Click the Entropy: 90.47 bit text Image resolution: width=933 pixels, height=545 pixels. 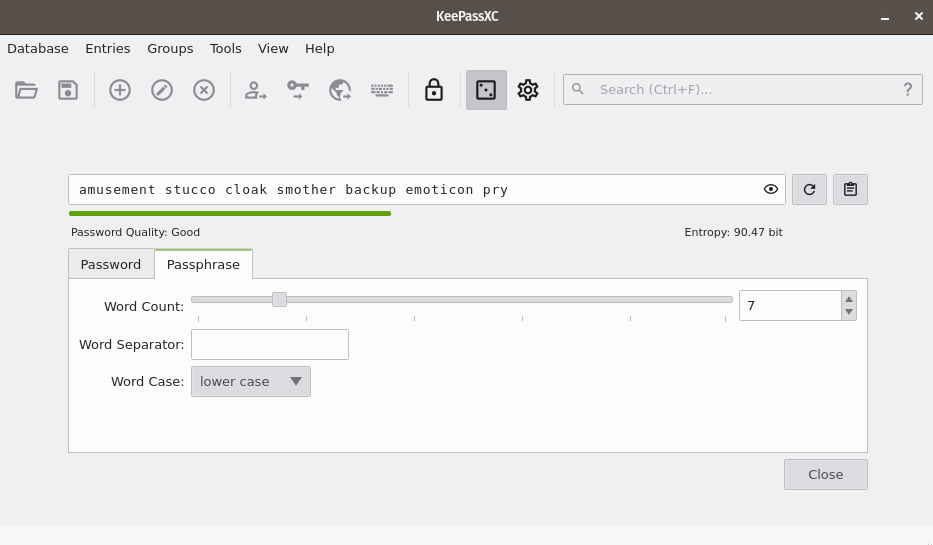tap(733, 232)
